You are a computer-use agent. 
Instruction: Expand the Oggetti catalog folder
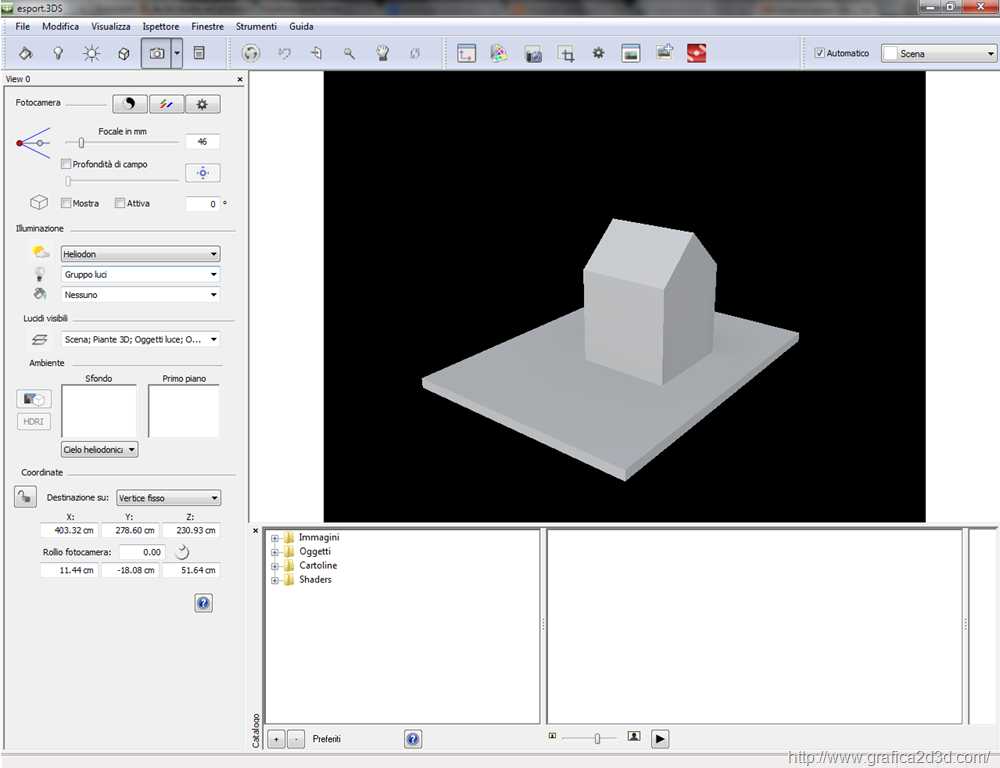[x=274, y=552]
